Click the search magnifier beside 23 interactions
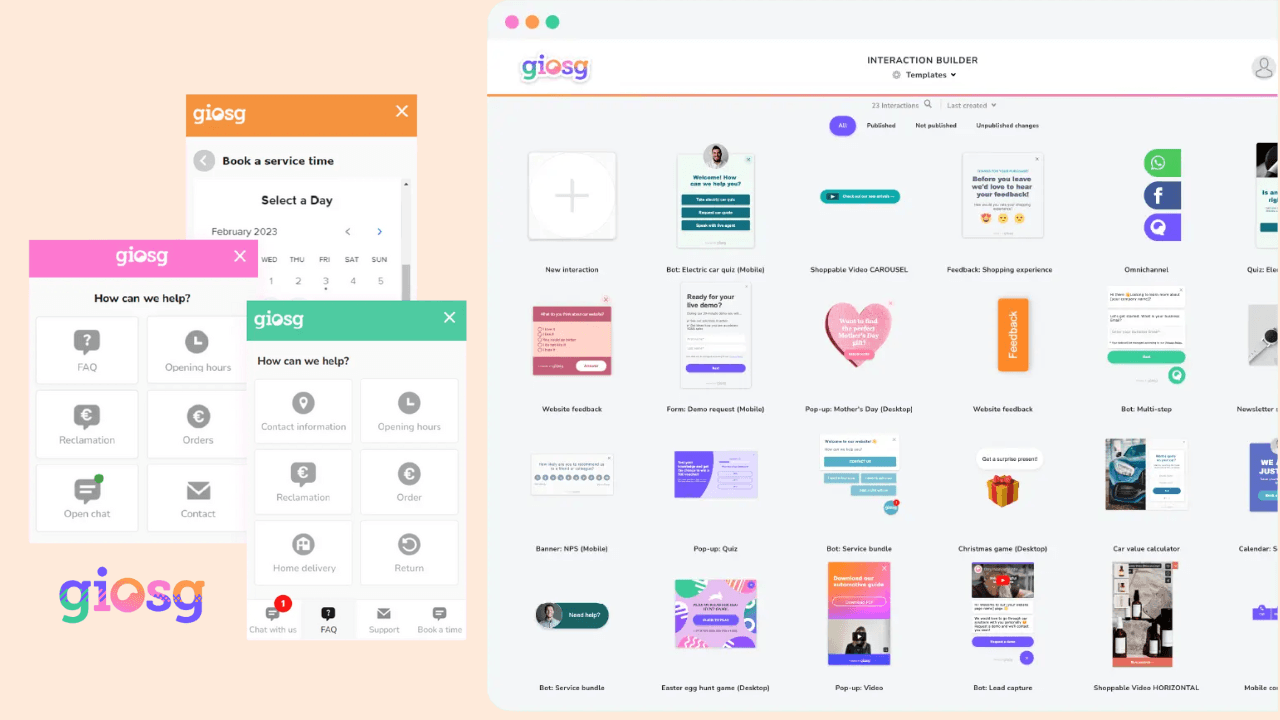The image size is (1280, 720). pos(928,104)
